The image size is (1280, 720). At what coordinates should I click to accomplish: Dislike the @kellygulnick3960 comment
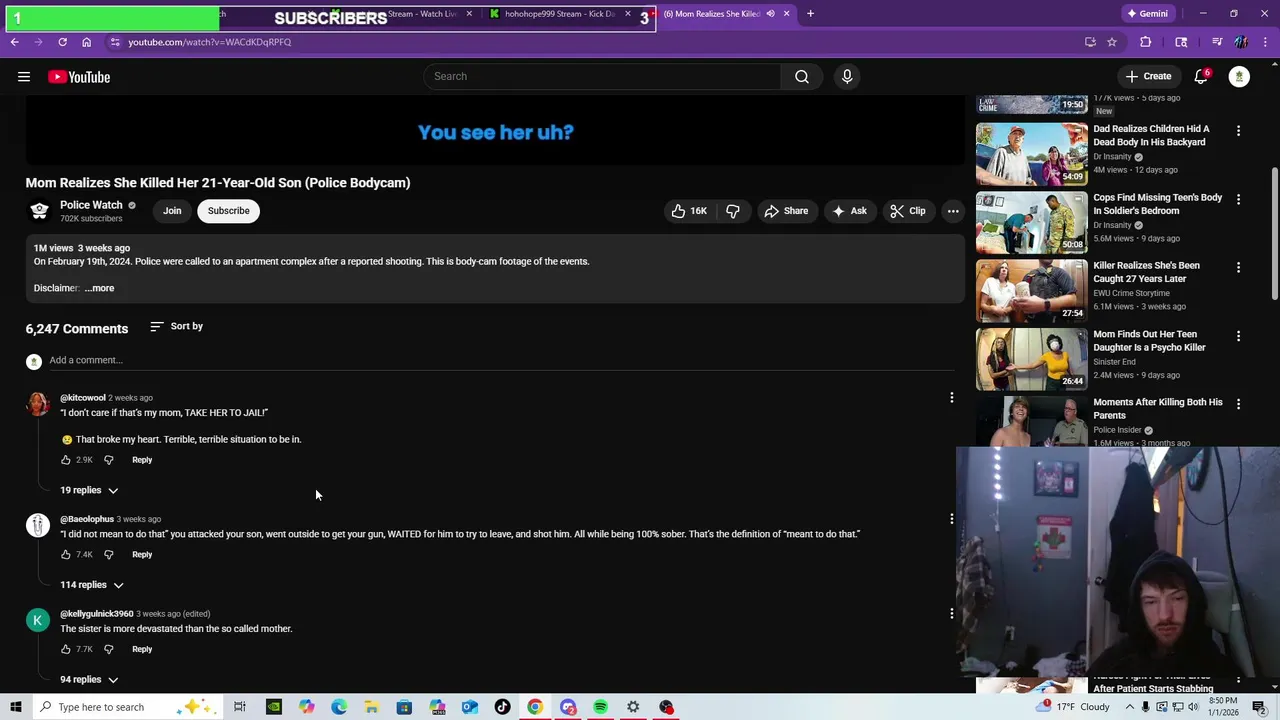109,650
